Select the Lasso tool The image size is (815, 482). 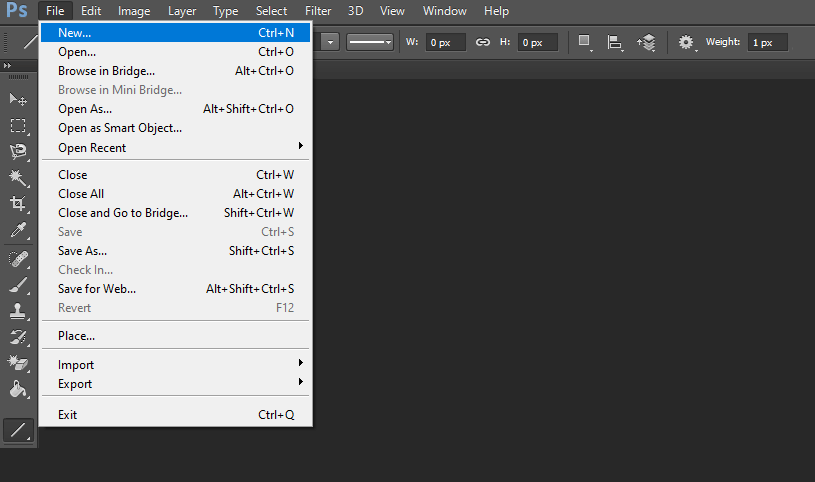tap(18, 151)
